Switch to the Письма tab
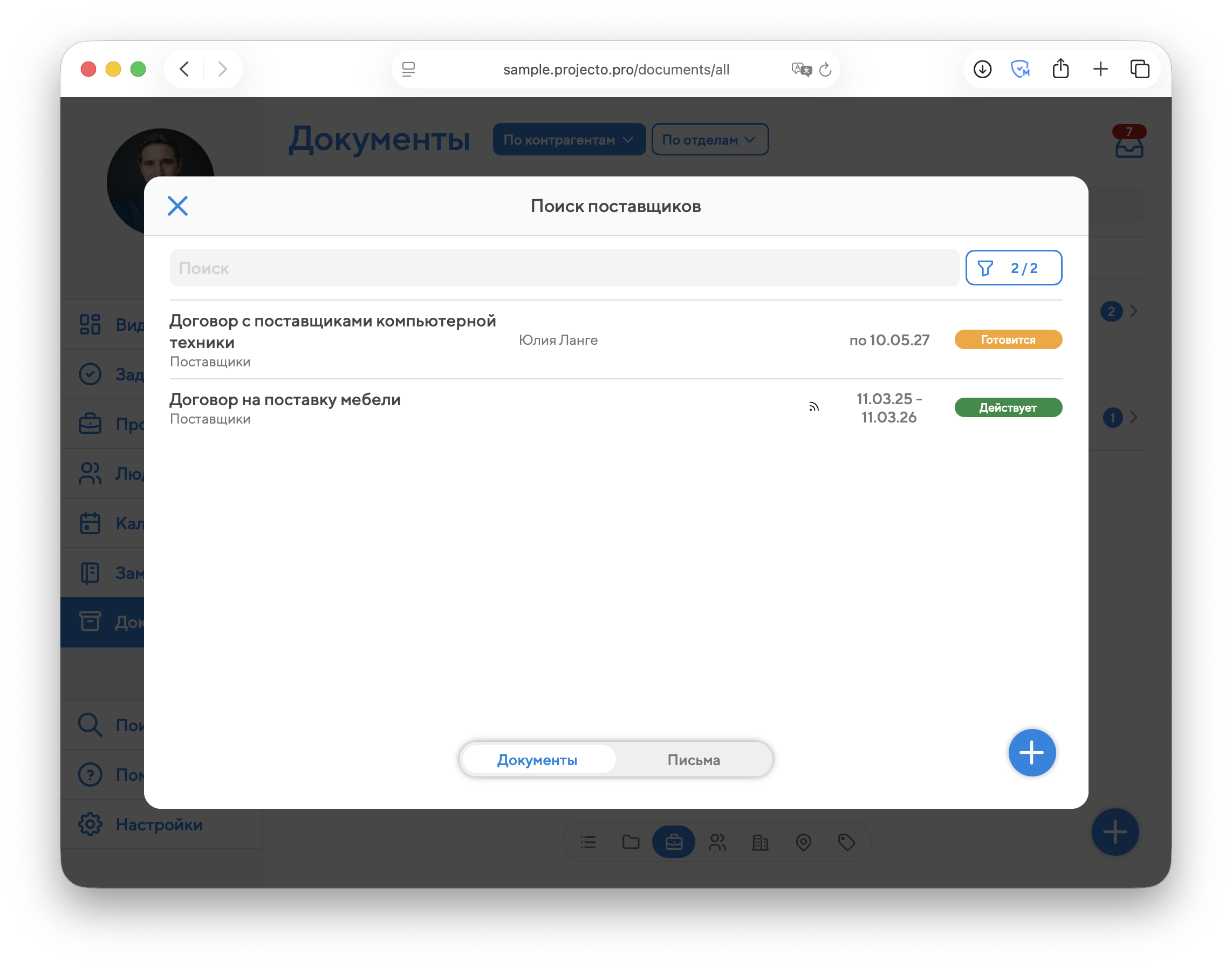 693,759
